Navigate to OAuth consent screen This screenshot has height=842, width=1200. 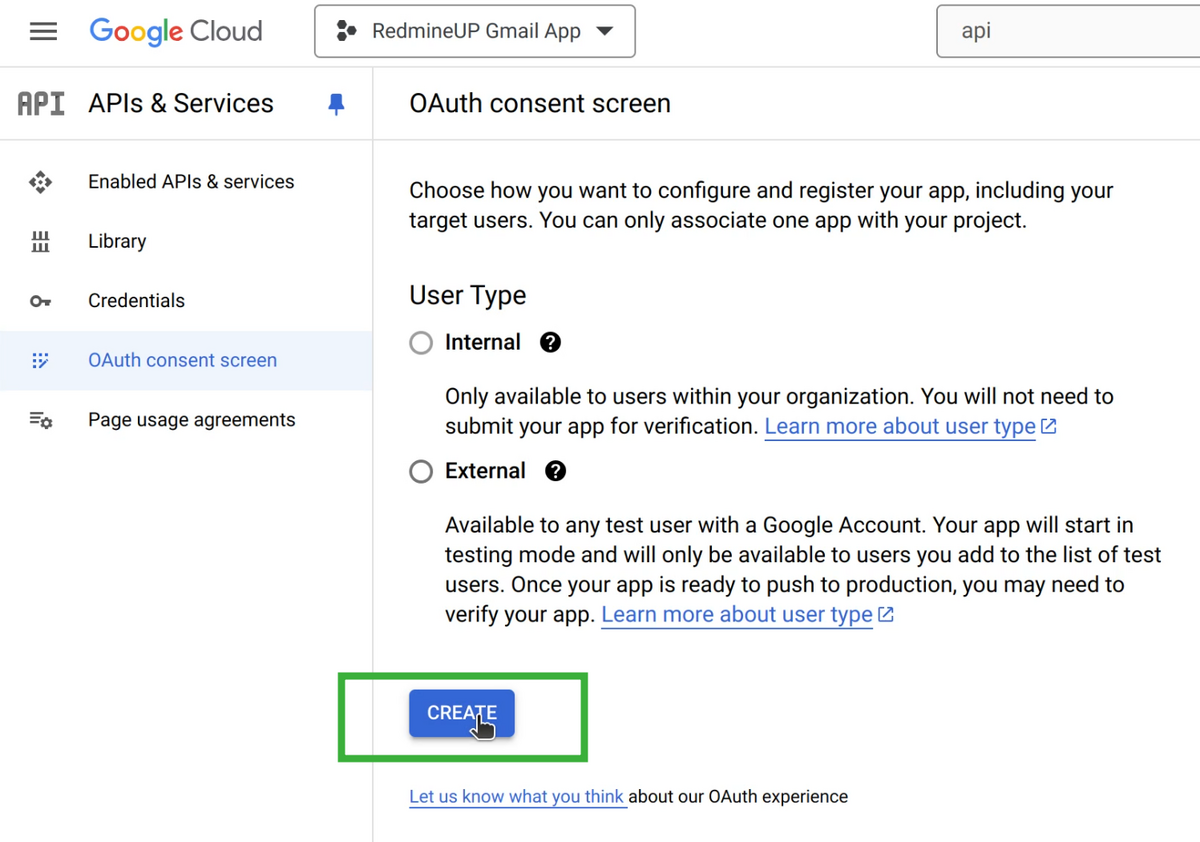182,360
